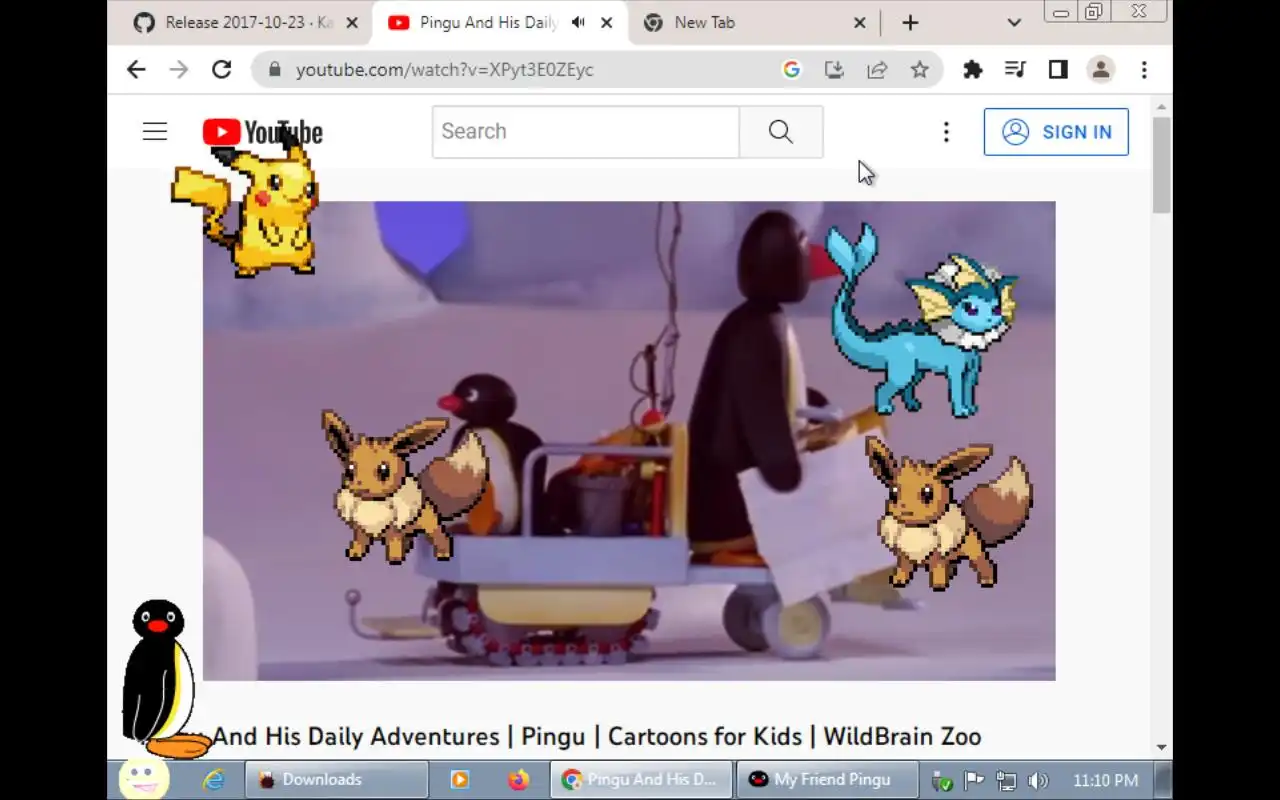Open the volume speaker tray icon

click(1038, 781)
